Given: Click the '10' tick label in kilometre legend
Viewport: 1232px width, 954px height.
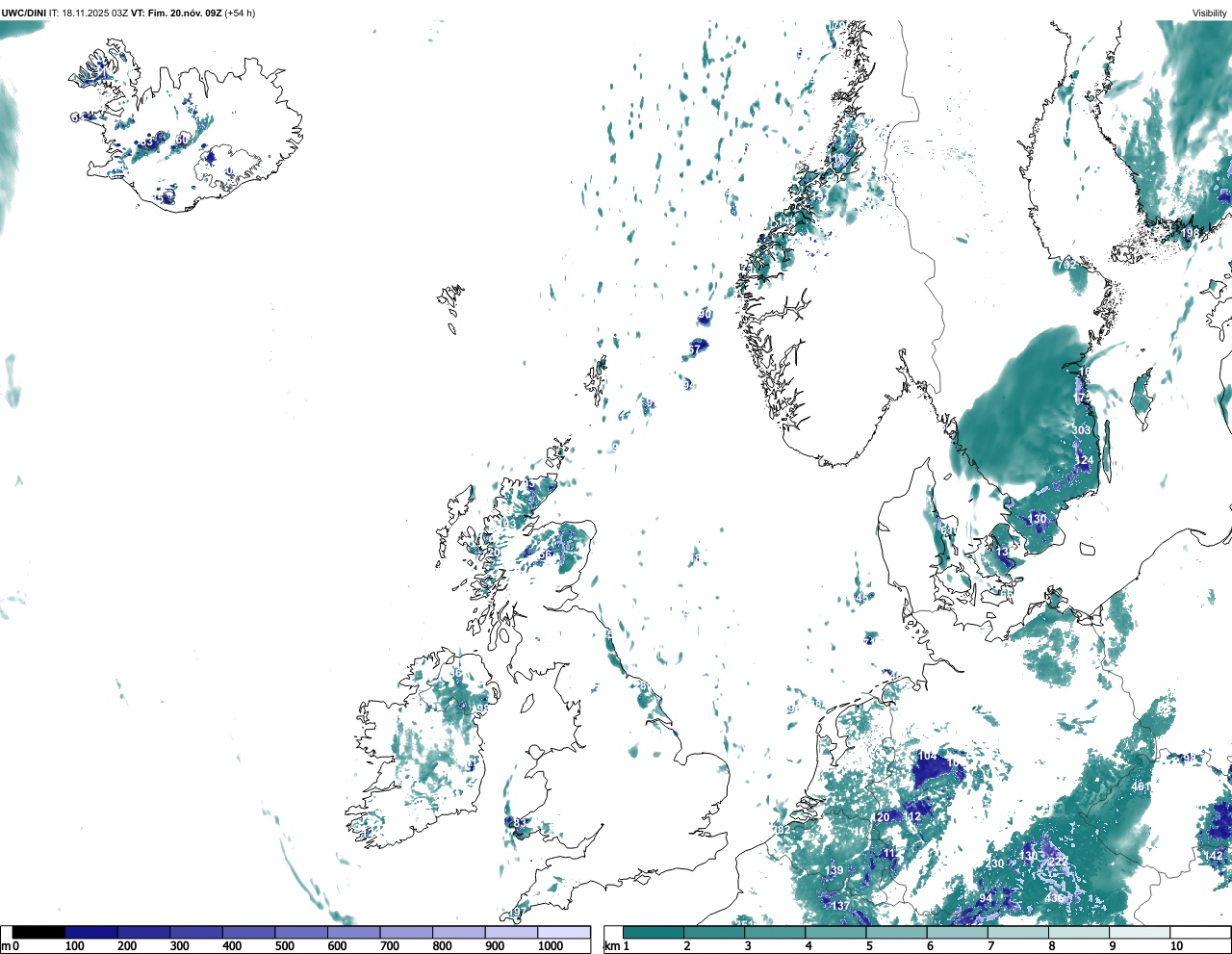Looking at the screenshot, I should 1176,946.
